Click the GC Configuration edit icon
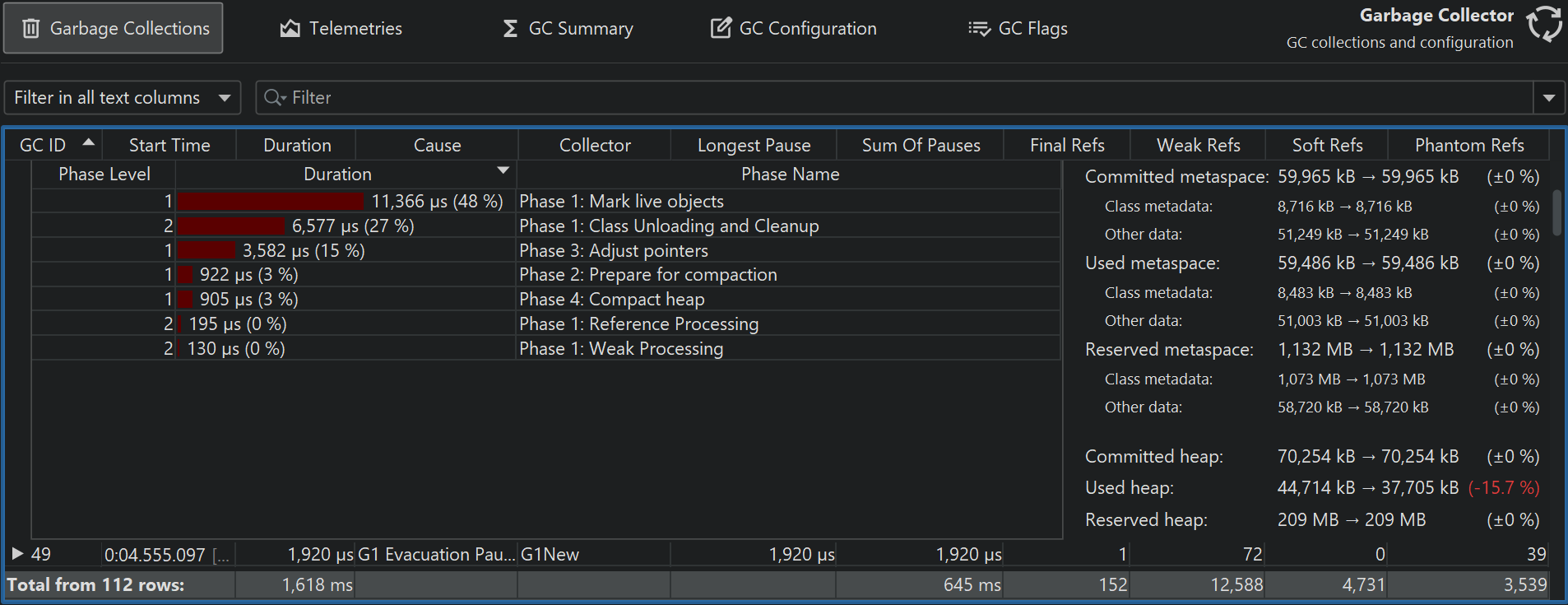1568x605 pixels. point(721,29)
